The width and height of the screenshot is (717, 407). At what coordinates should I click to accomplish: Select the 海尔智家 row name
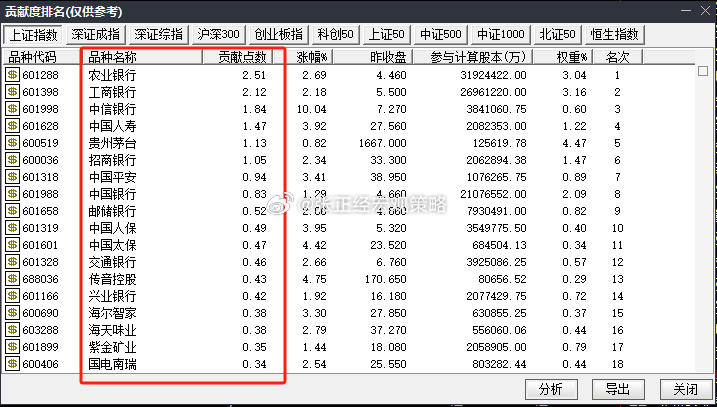click(112, 313)
